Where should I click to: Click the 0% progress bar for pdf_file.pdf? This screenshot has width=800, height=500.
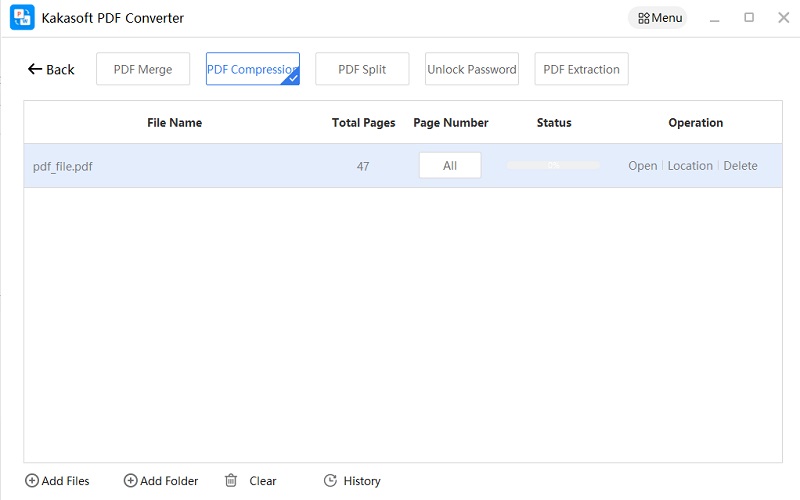pyautogui.click(x=553, y=165)
